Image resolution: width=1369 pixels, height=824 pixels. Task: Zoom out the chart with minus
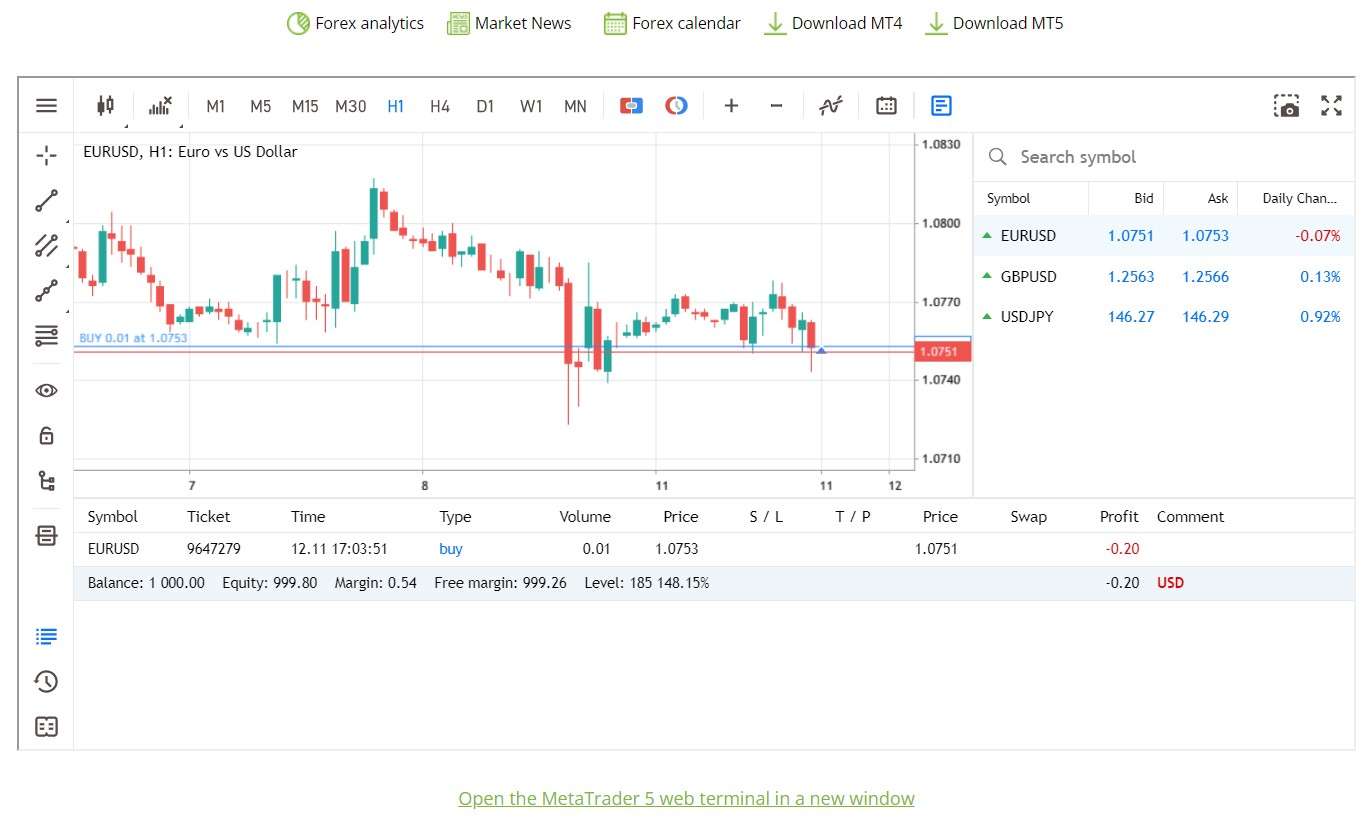[776, 106]
